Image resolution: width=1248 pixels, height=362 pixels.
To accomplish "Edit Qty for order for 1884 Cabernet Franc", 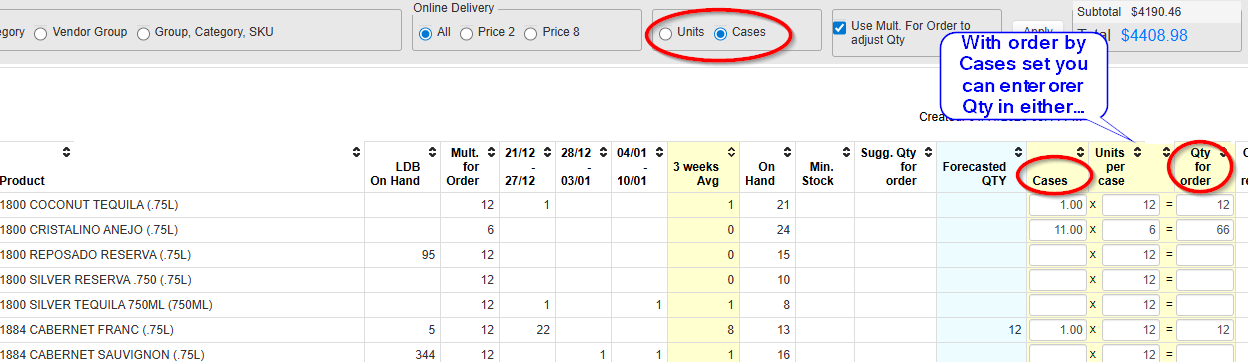I will 1205,330.
